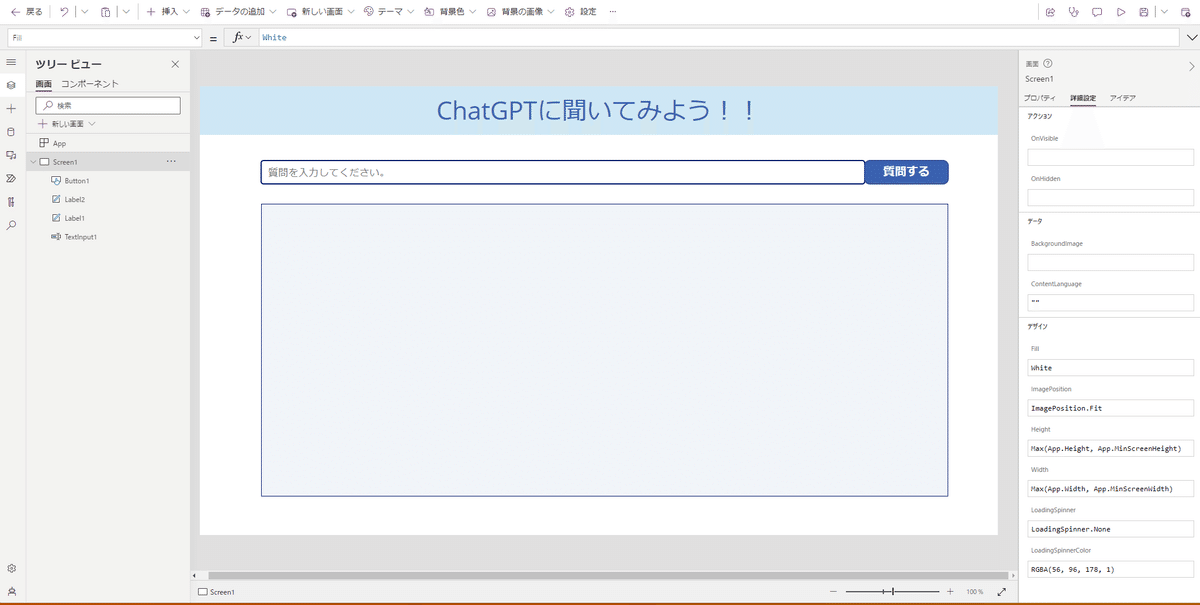Open 設定 settings from toolbar
This screenshot has width=1200, height=605.
(581, 12)
